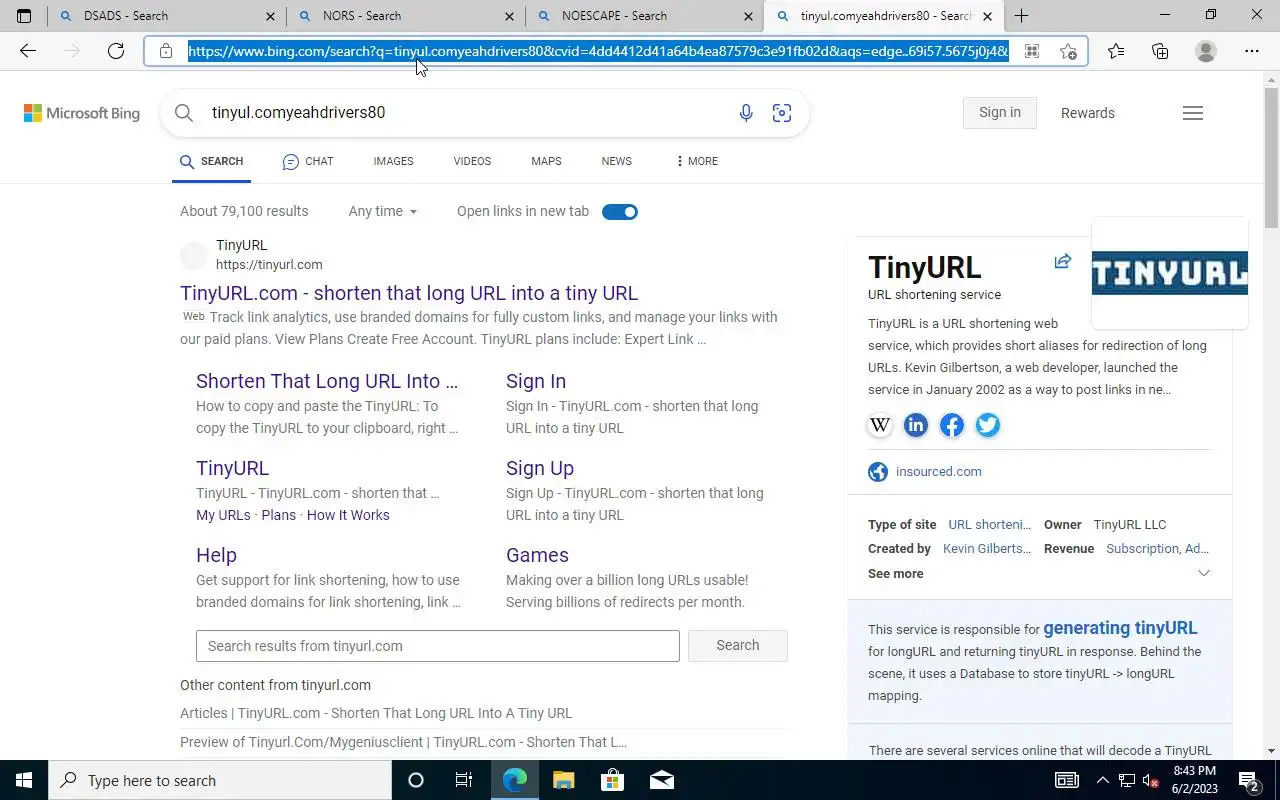Click the magnifier icon in Bing search box

coord(184,113)
